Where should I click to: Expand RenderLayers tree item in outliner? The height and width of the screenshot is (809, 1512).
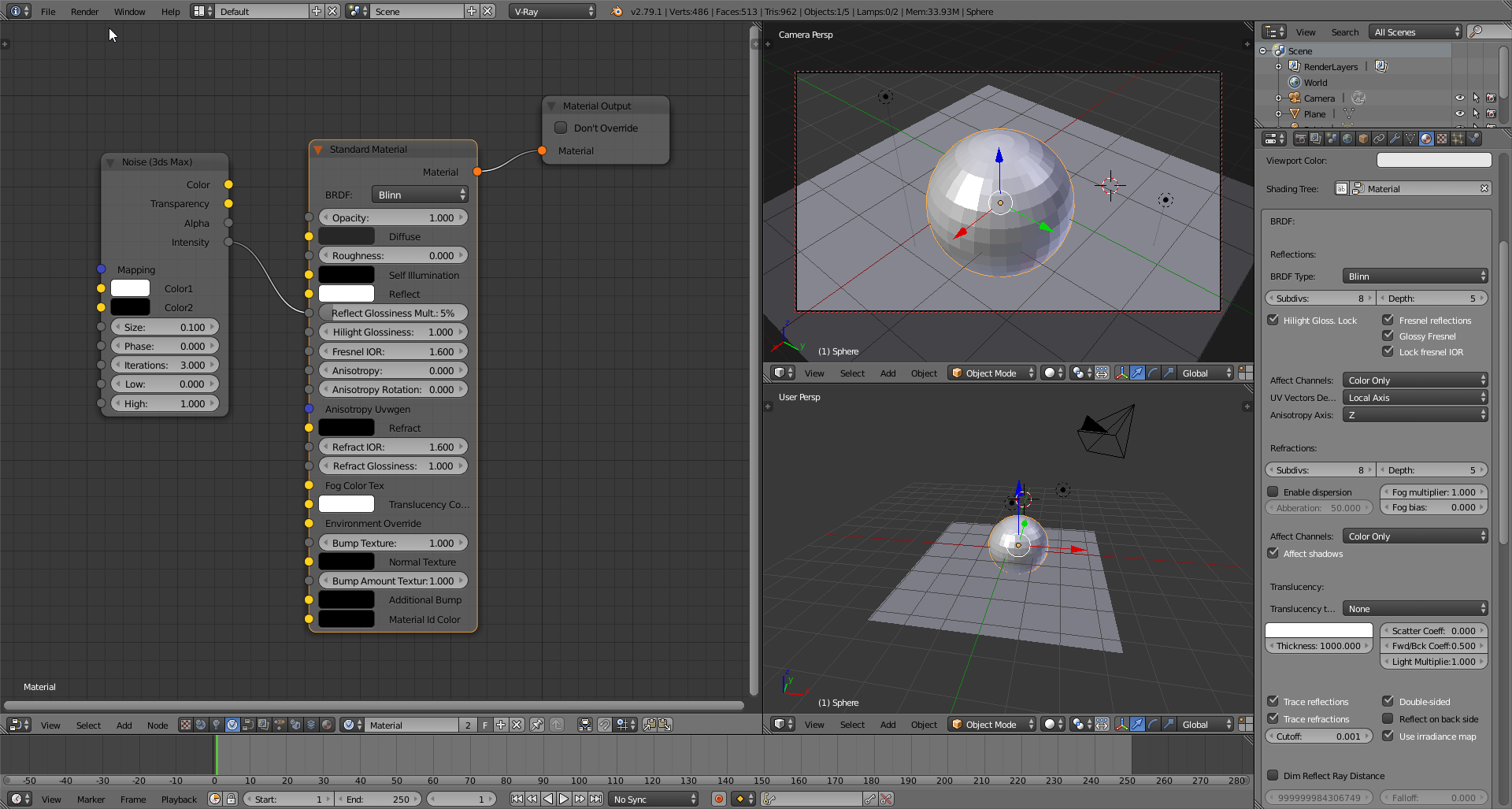pyautogui.click(x=1278, y=66)
